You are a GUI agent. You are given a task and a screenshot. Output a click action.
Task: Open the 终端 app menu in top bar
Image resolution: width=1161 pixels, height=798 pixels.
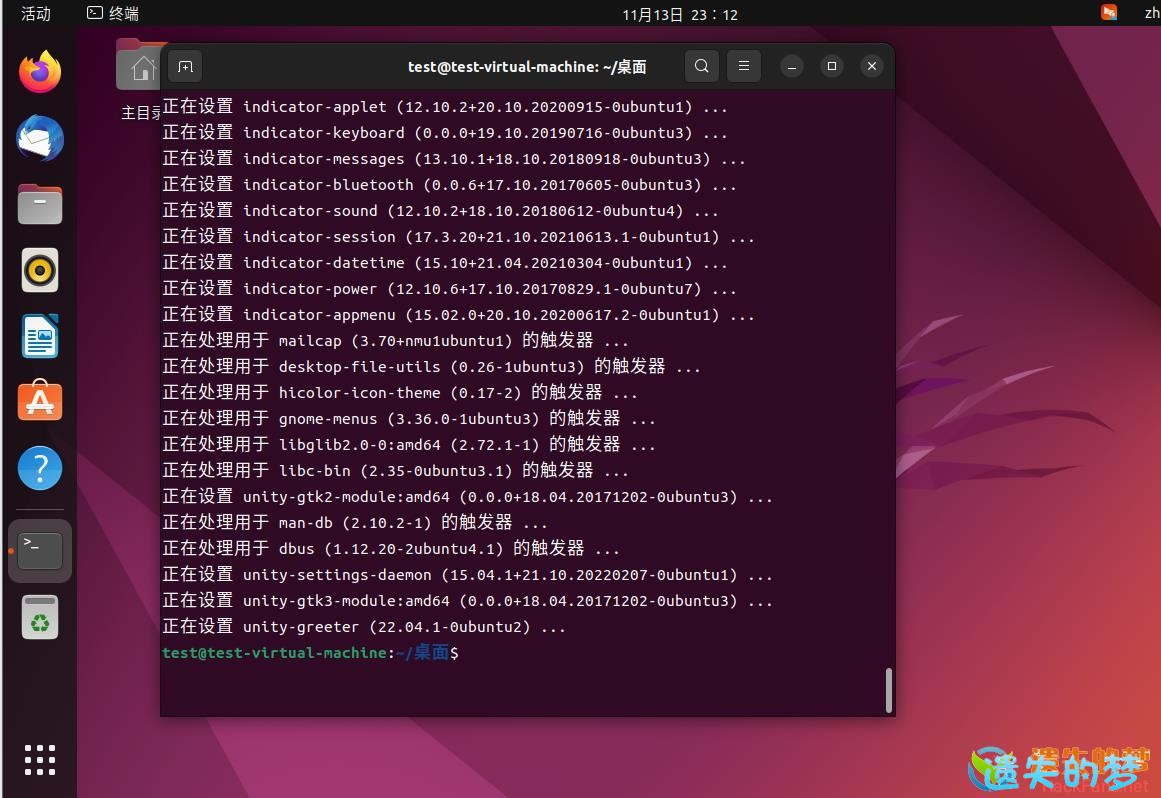pos(113,14)
